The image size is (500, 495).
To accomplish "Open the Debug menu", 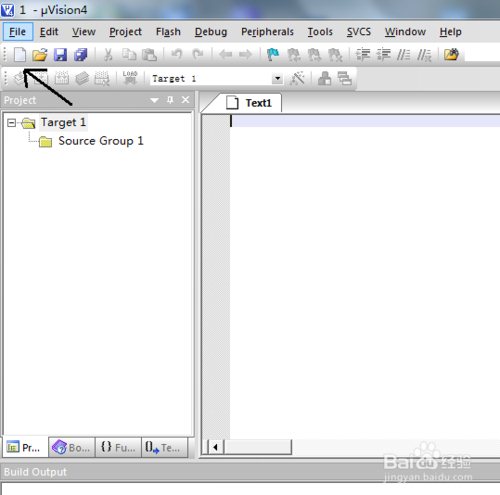I will (x=211, y=32).
